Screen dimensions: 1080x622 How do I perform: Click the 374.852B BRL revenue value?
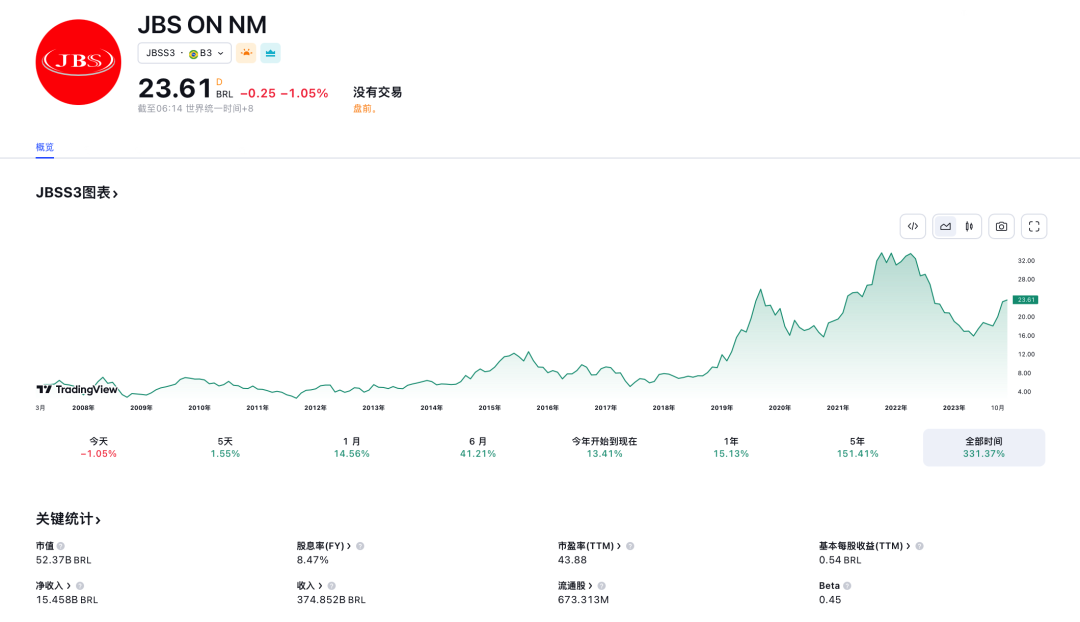[331, 600]
